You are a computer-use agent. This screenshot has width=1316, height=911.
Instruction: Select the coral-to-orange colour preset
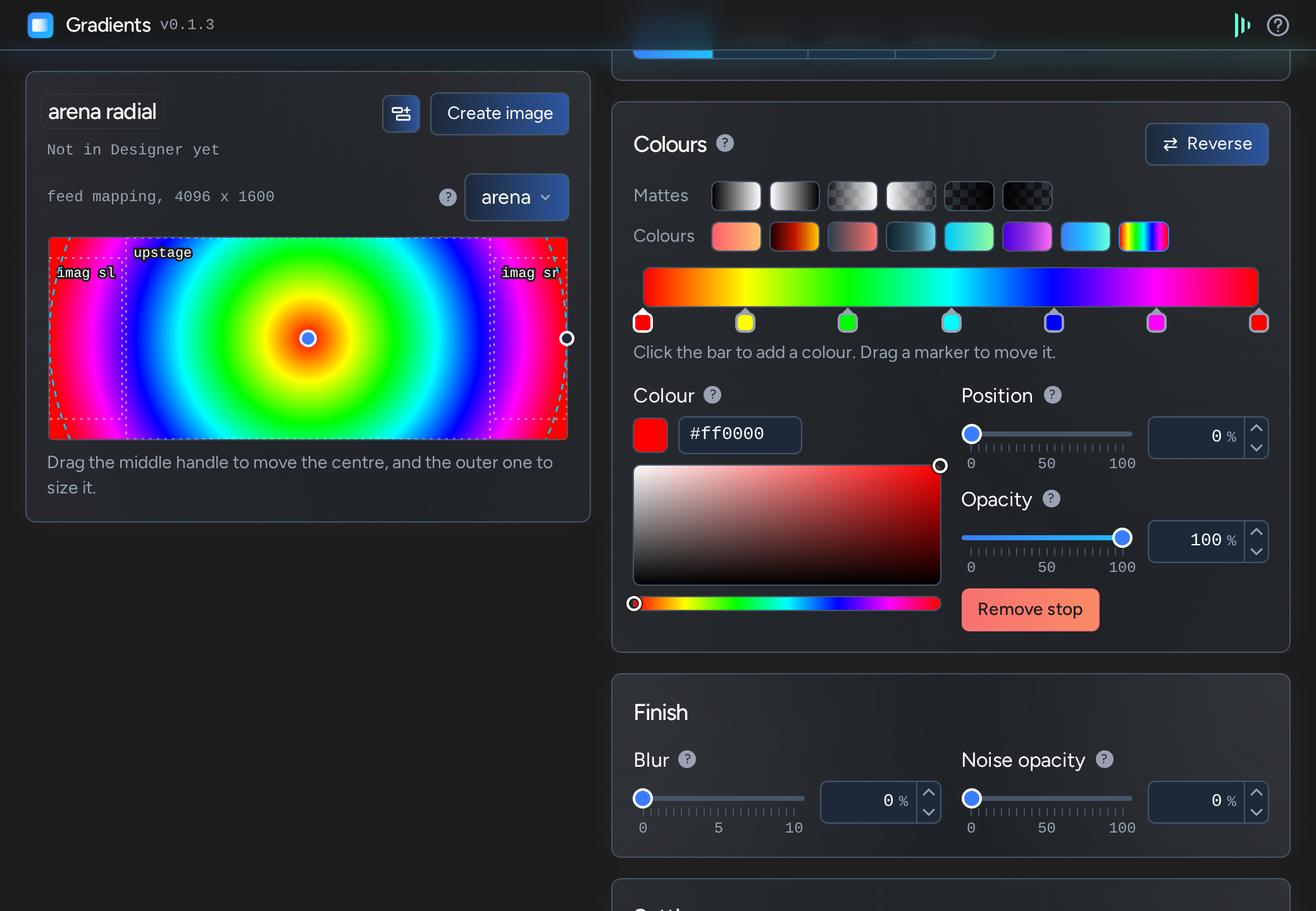pos(736,237)
